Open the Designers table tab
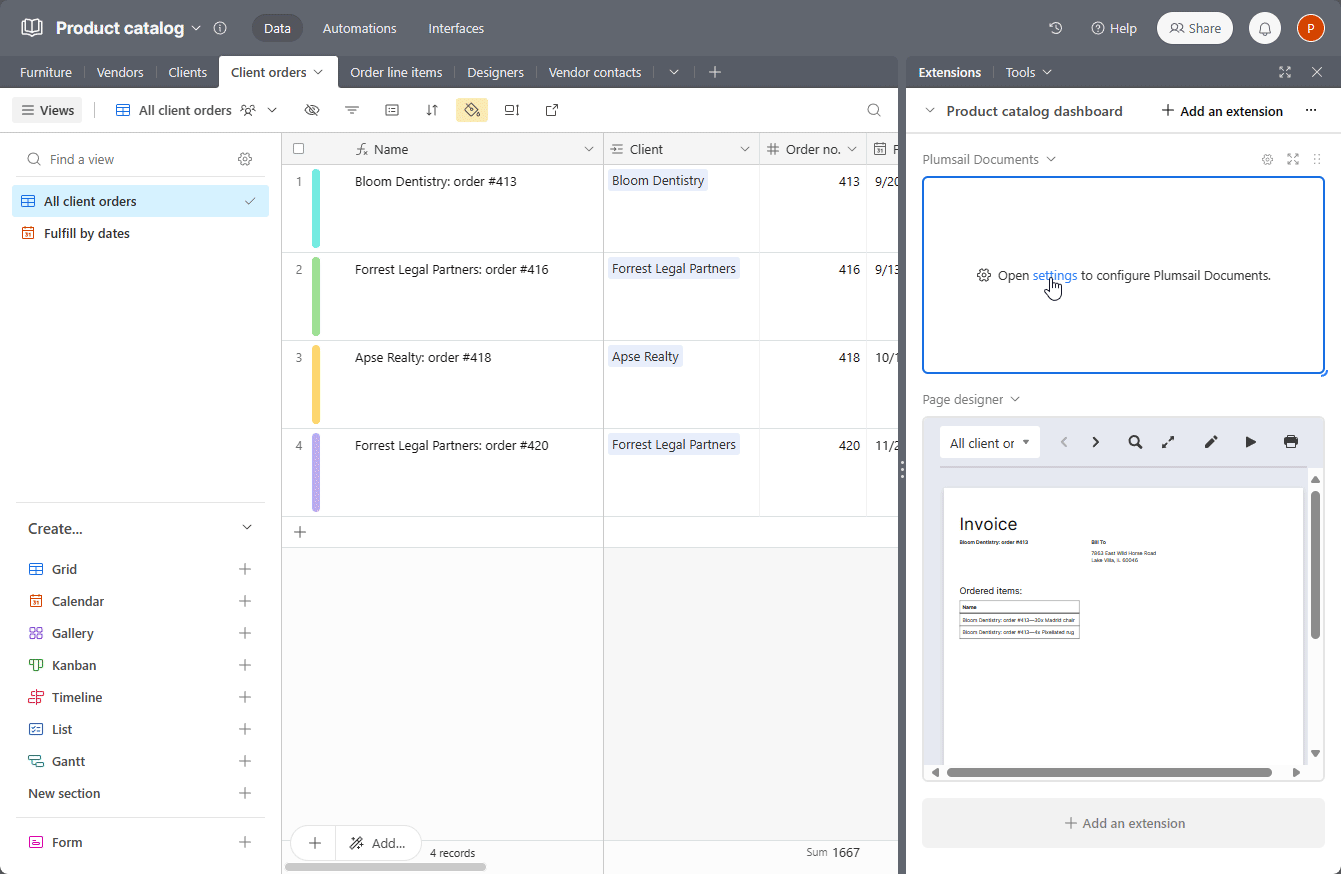The image size is (1341, 874). 495,72
